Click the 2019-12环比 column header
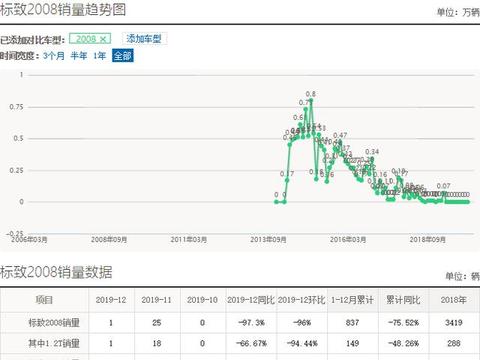This screenshot has width=480, height=360. click(x=302, y=300)
